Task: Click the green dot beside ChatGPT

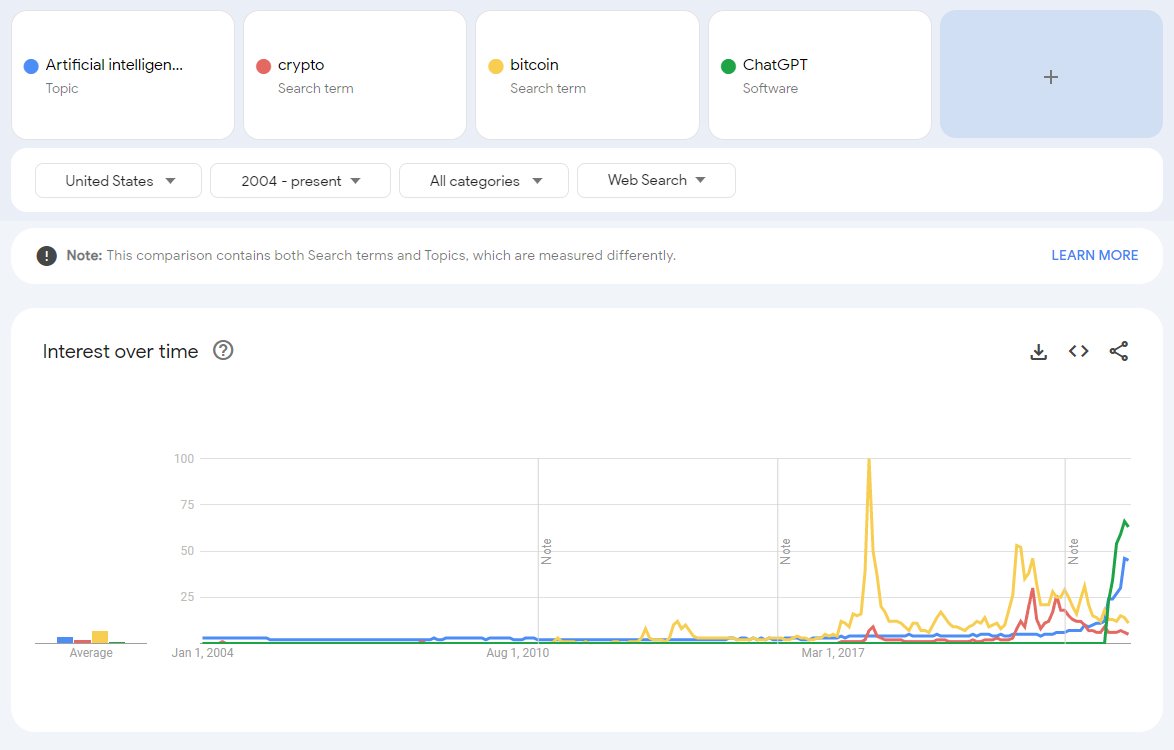Action: click(x=729, y=67)
